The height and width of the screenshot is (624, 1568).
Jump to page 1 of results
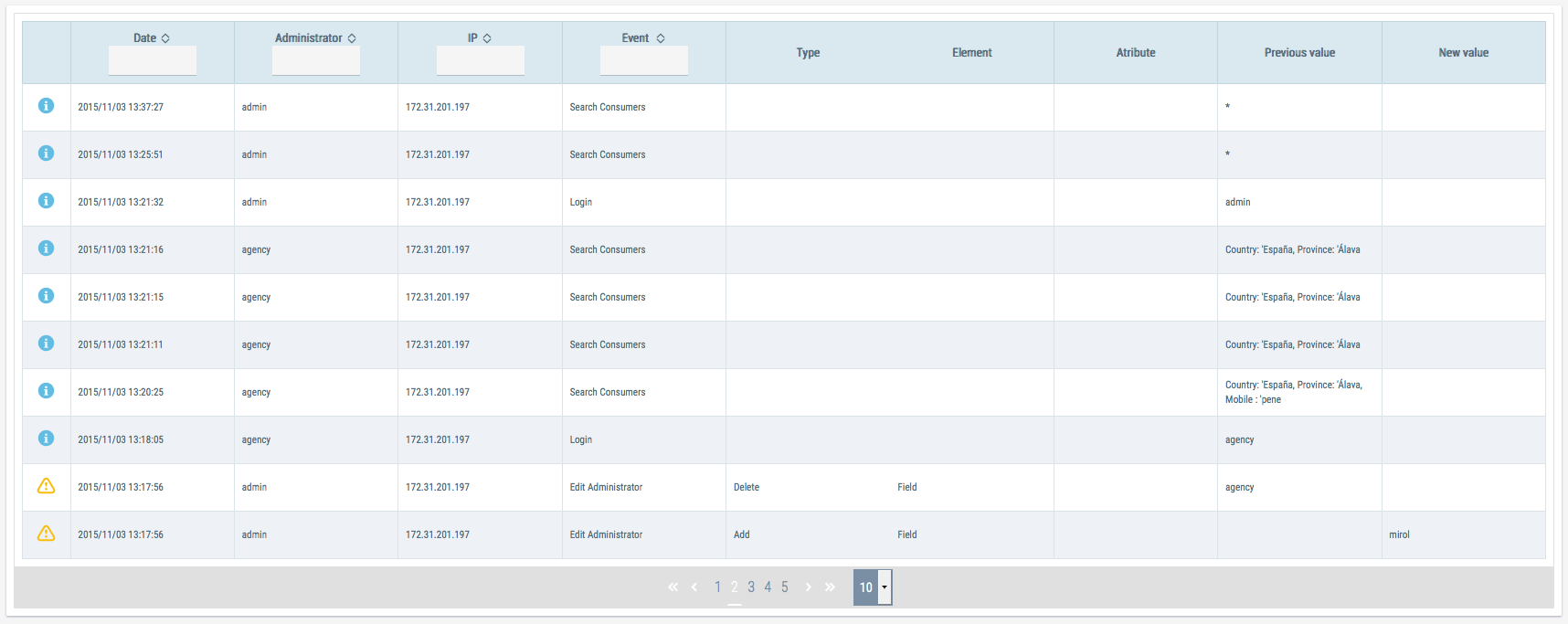coord(718,587)
